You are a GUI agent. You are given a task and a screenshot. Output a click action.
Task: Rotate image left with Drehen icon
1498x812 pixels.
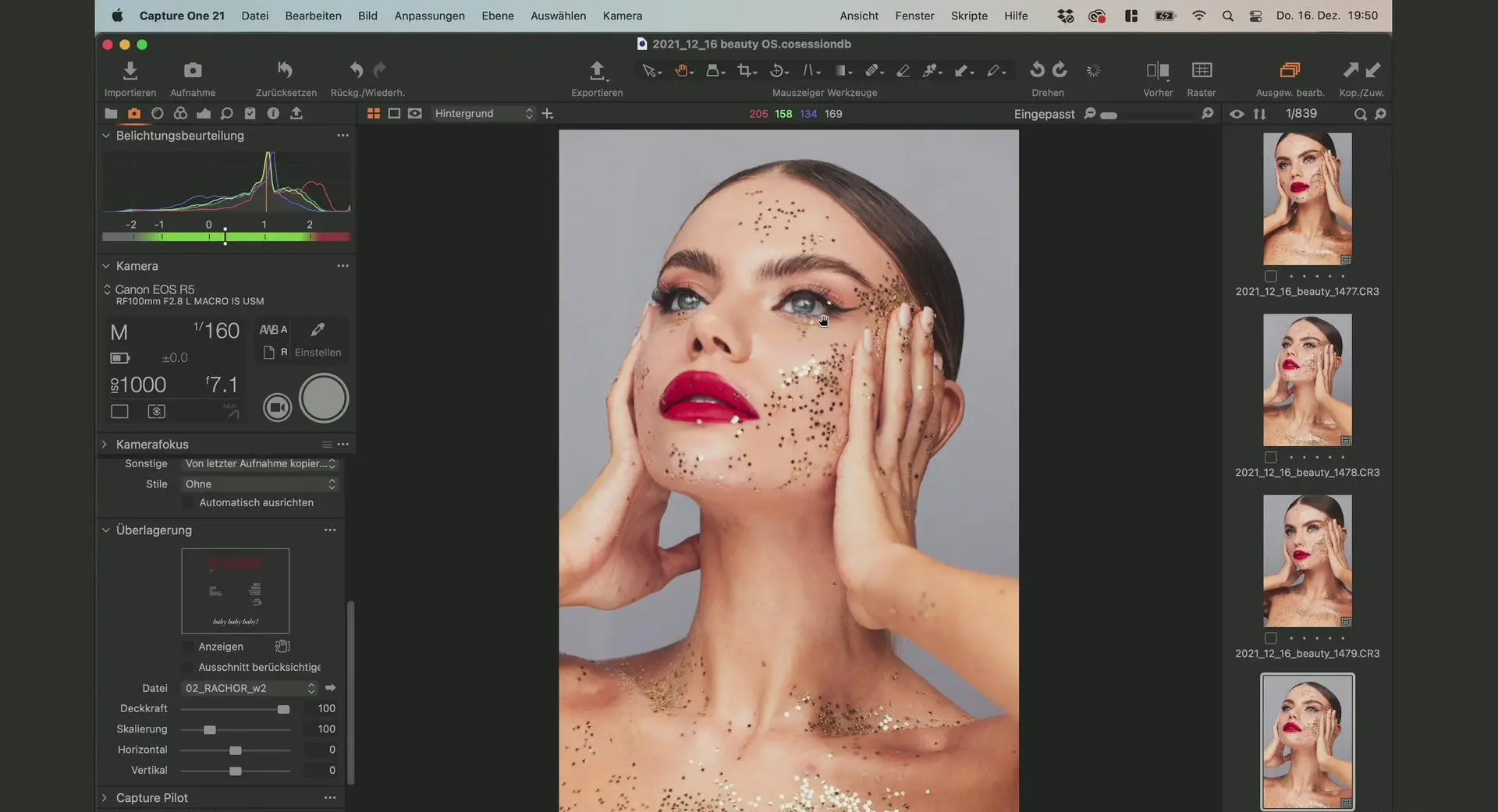1037,70
